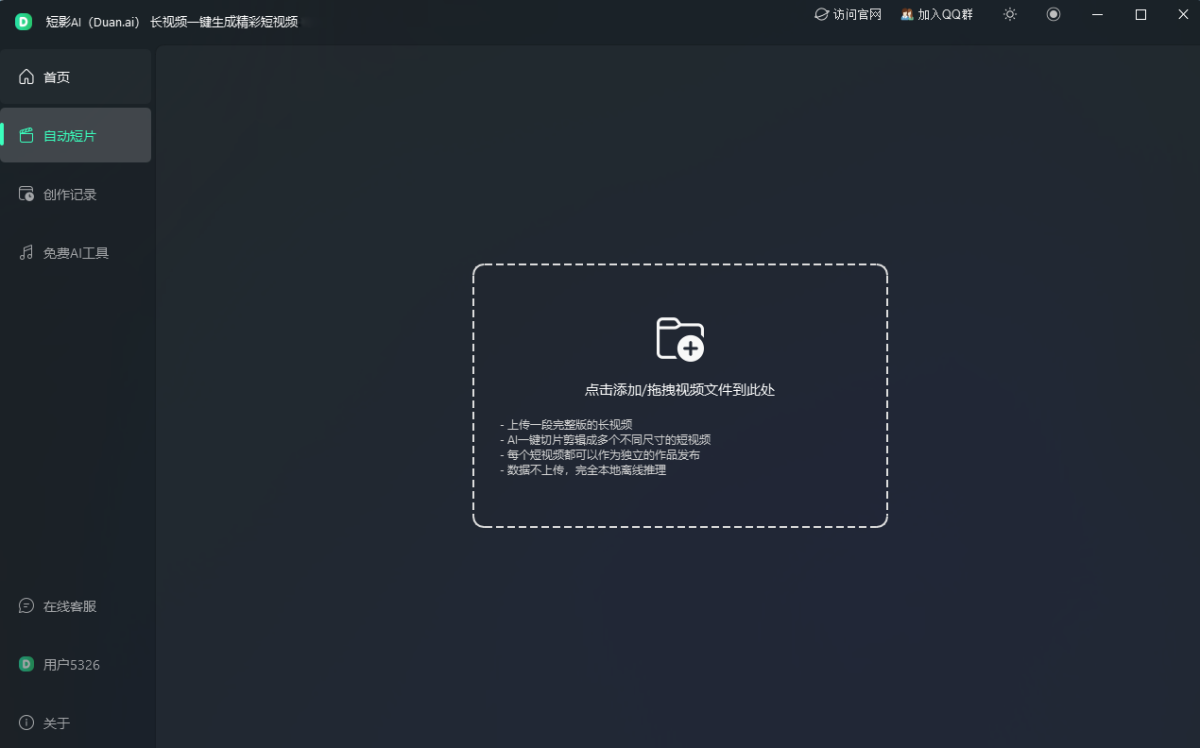This screenshot has width=1200, height=748.
Task: Click the folder-plus add video icon
Action: 680,339
